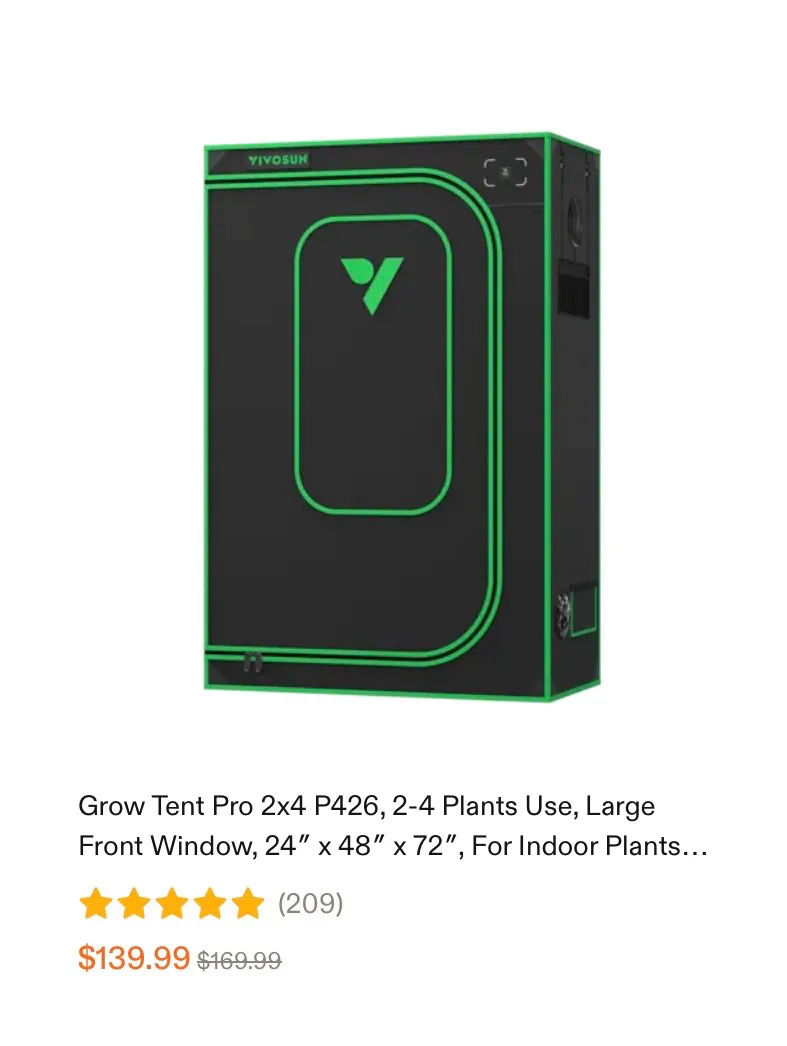The image size is (787, 1046).
Task: Click the title line starting Front Window
Action: pyautogui.click(x=393, y=846)
